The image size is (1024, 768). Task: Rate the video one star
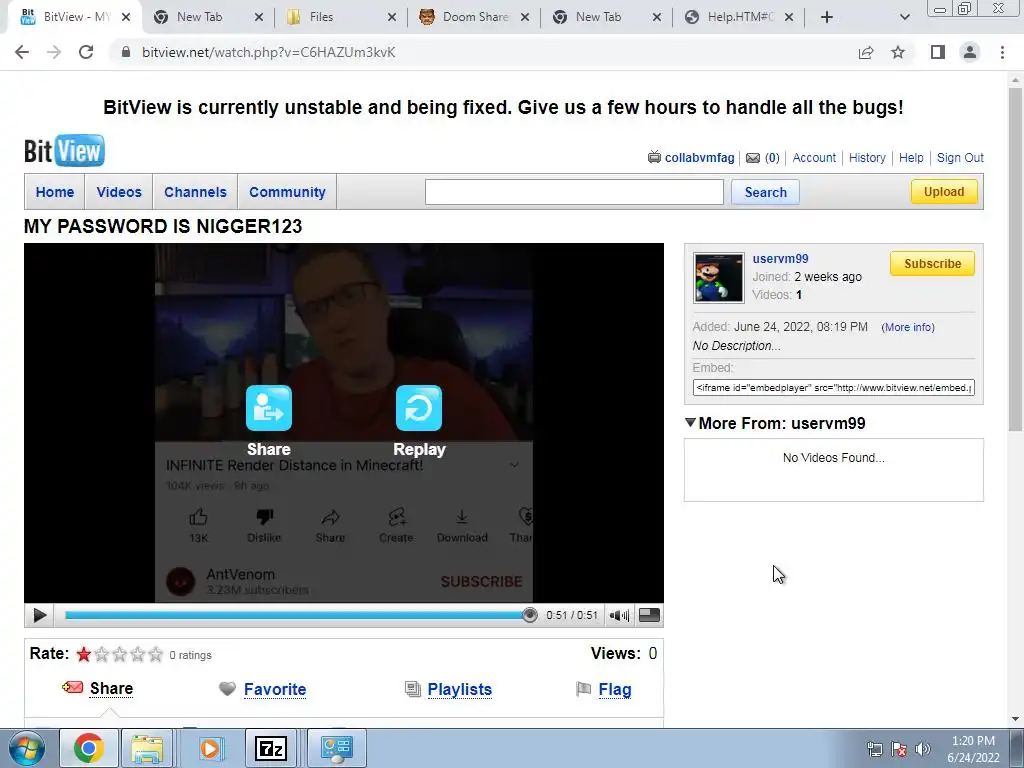click(84, 654)
